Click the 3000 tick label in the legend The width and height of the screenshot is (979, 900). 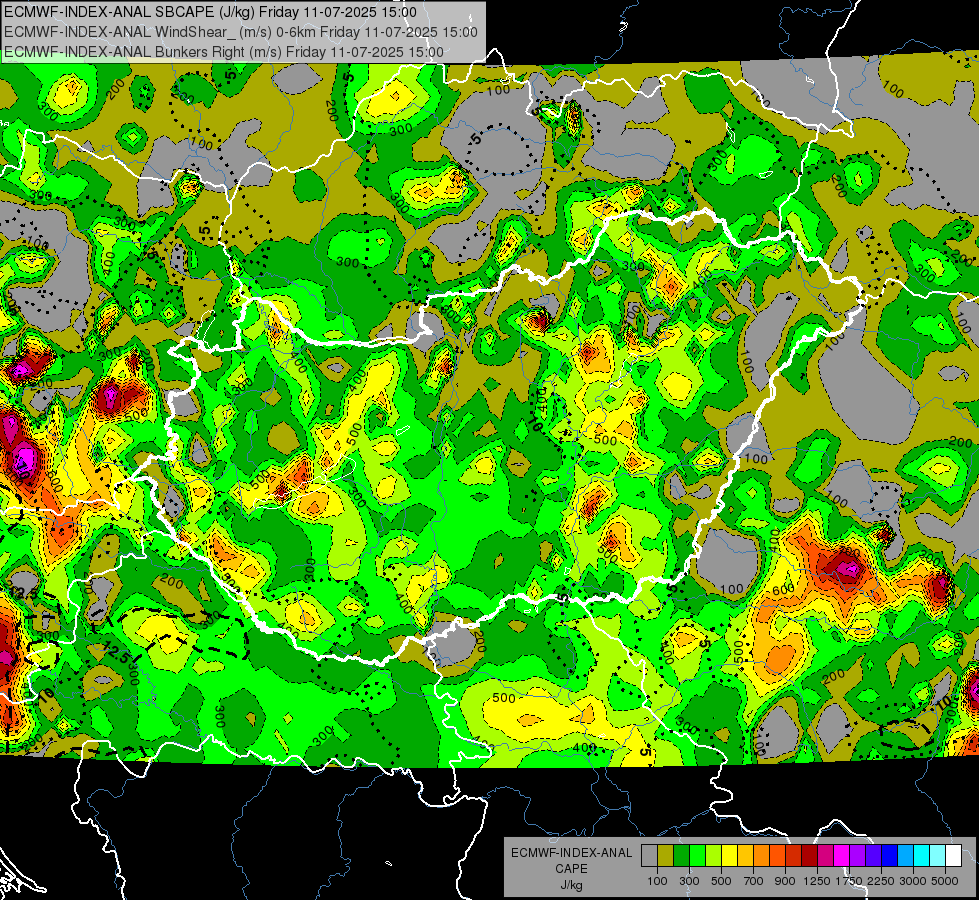point(913,881)
